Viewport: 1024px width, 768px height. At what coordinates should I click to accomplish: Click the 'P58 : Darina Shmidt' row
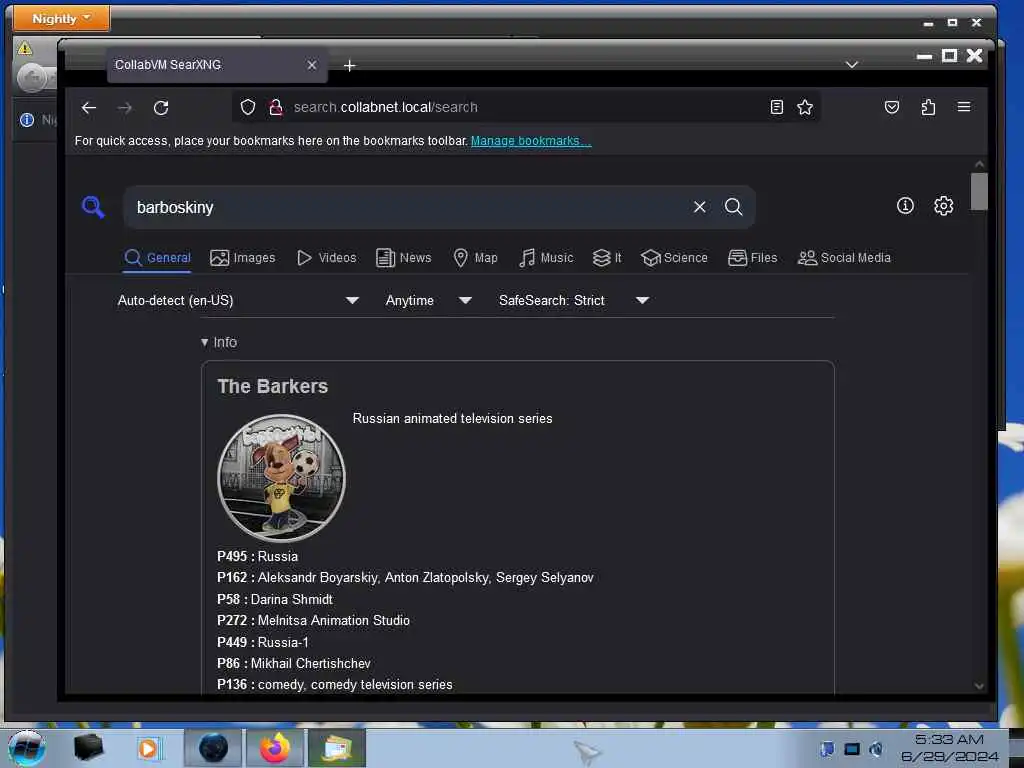point(275,600)
